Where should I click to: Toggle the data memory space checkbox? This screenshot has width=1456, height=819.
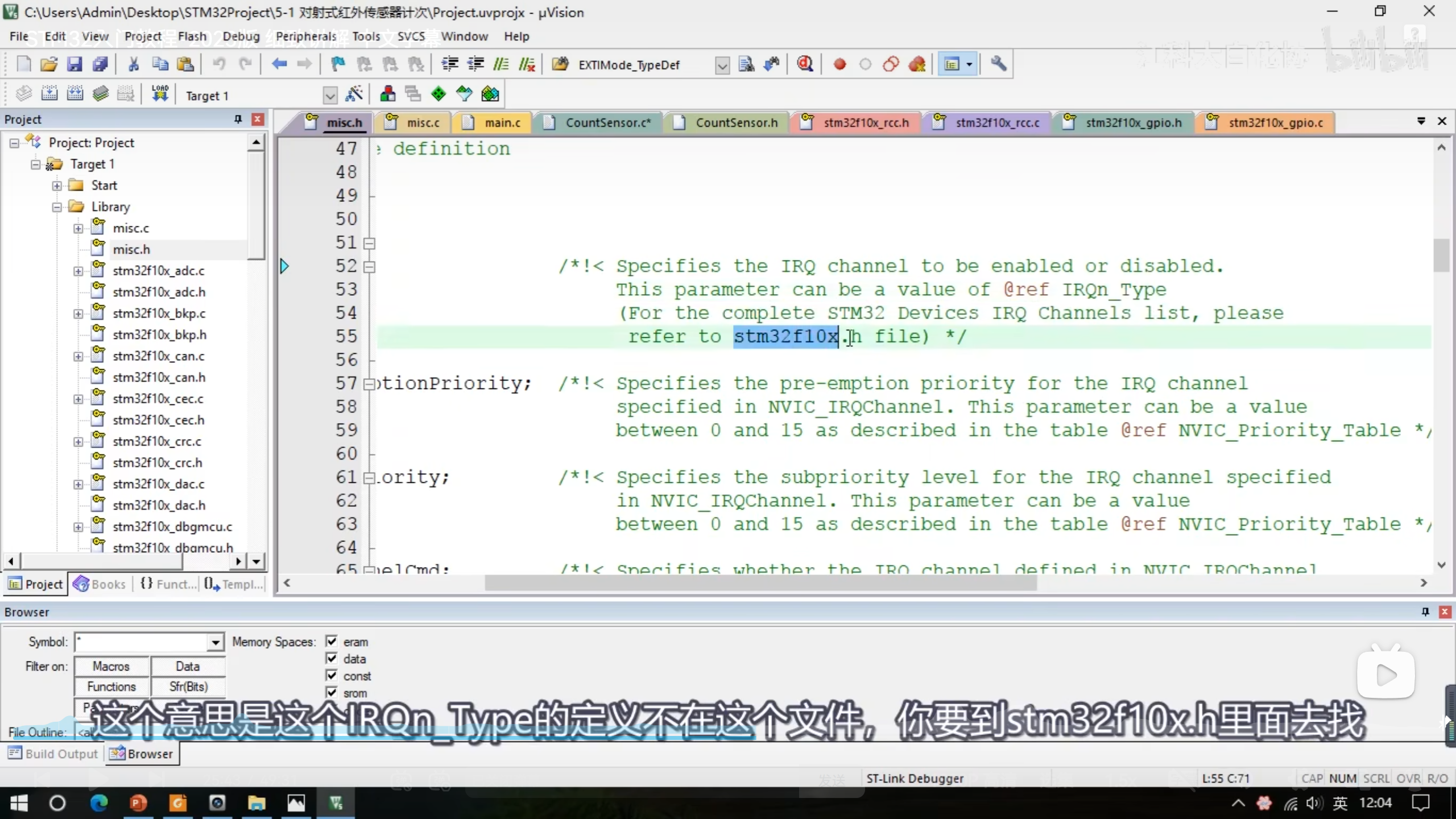point(332,658)
